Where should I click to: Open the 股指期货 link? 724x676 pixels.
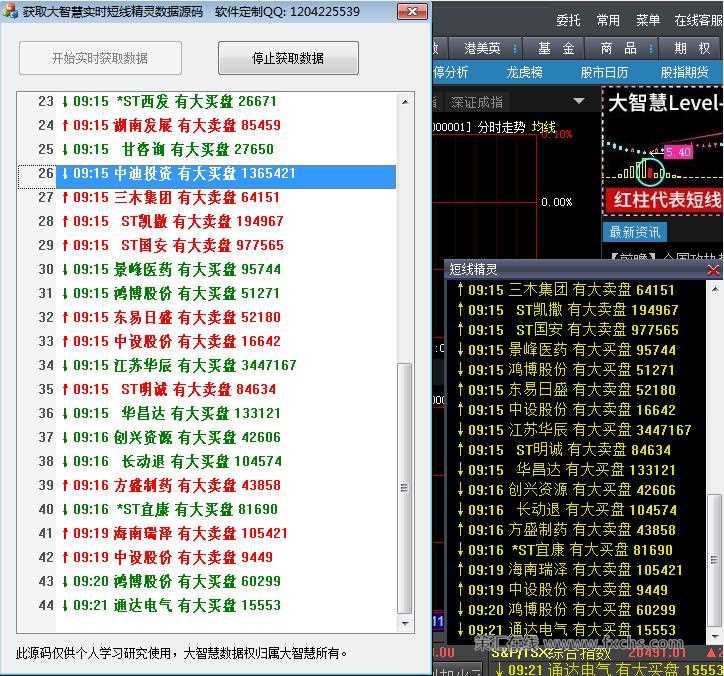pos(684,72)
